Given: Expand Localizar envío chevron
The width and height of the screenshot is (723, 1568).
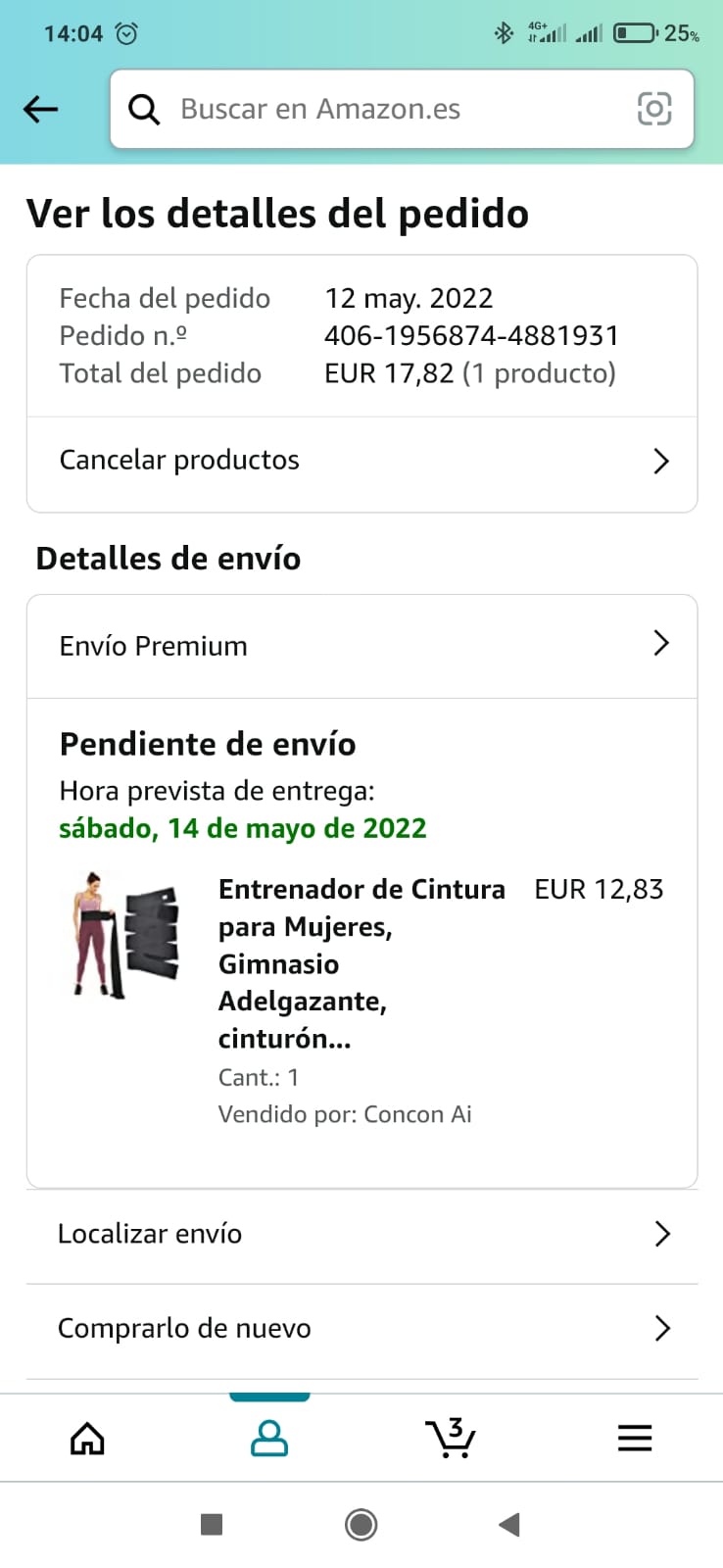Looking at the screenshot, I should 662,1234.
